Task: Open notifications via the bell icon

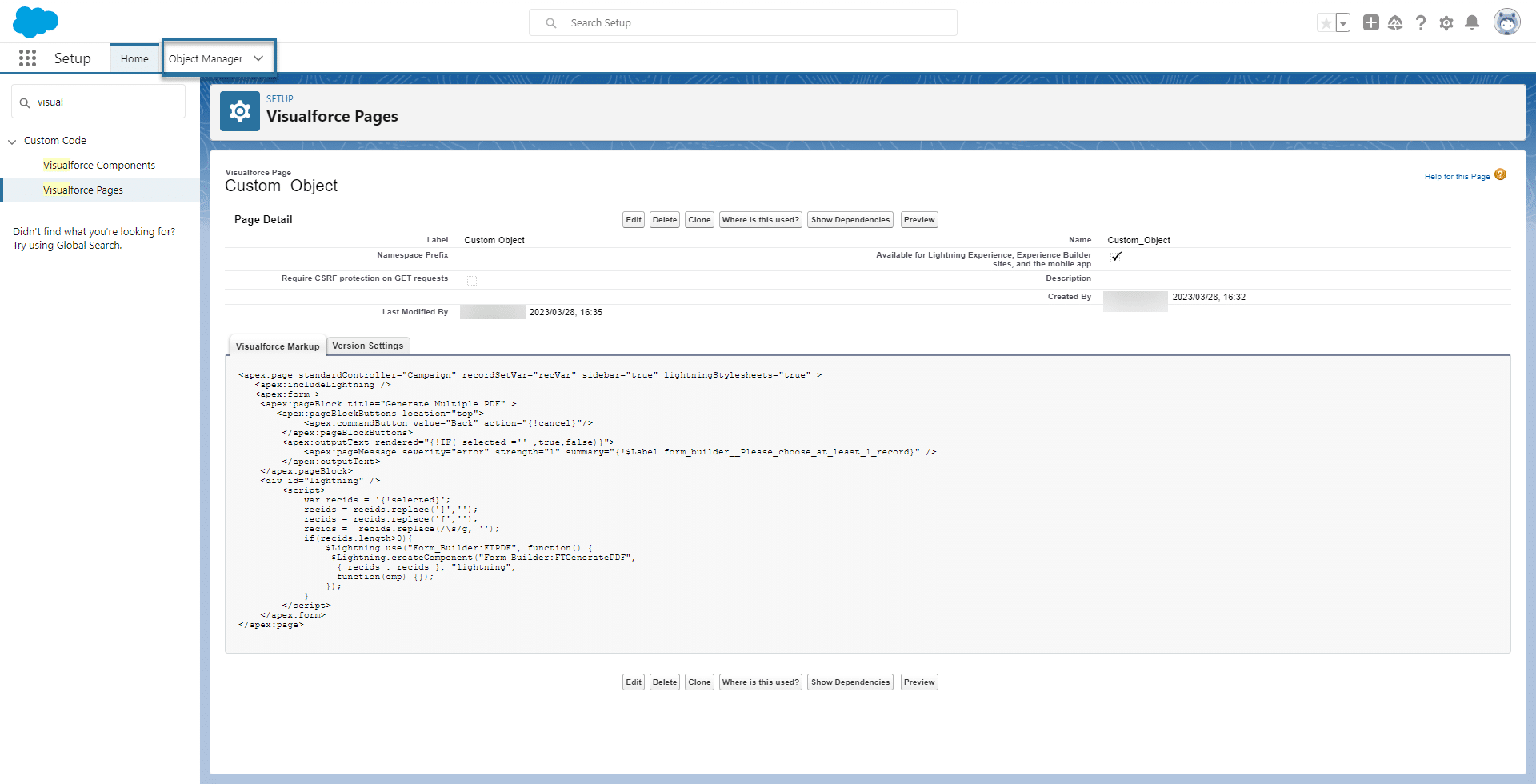Action: [1472, 22]
